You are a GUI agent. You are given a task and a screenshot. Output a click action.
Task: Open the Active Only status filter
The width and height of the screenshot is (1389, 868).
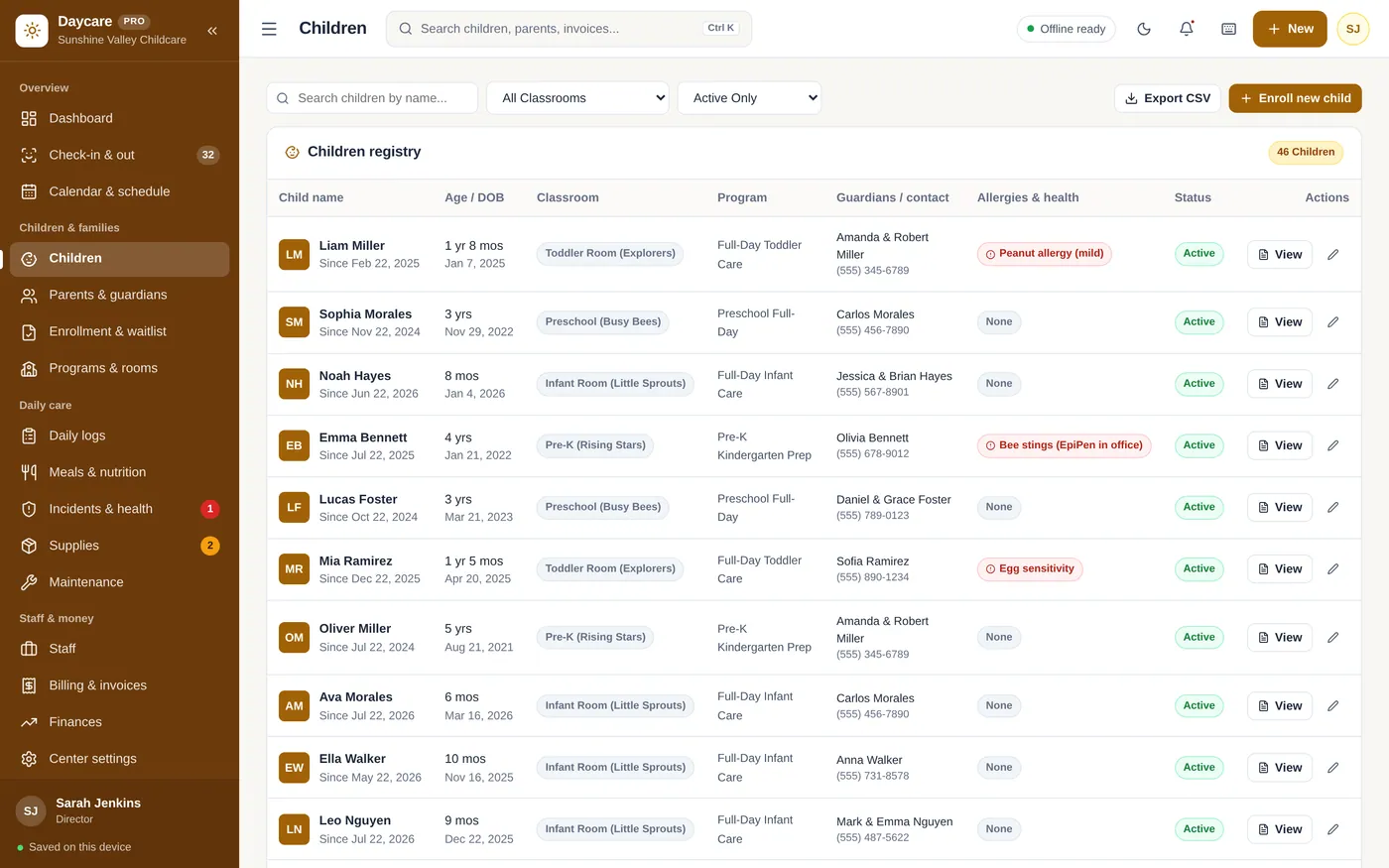click(x=749, y=98)
